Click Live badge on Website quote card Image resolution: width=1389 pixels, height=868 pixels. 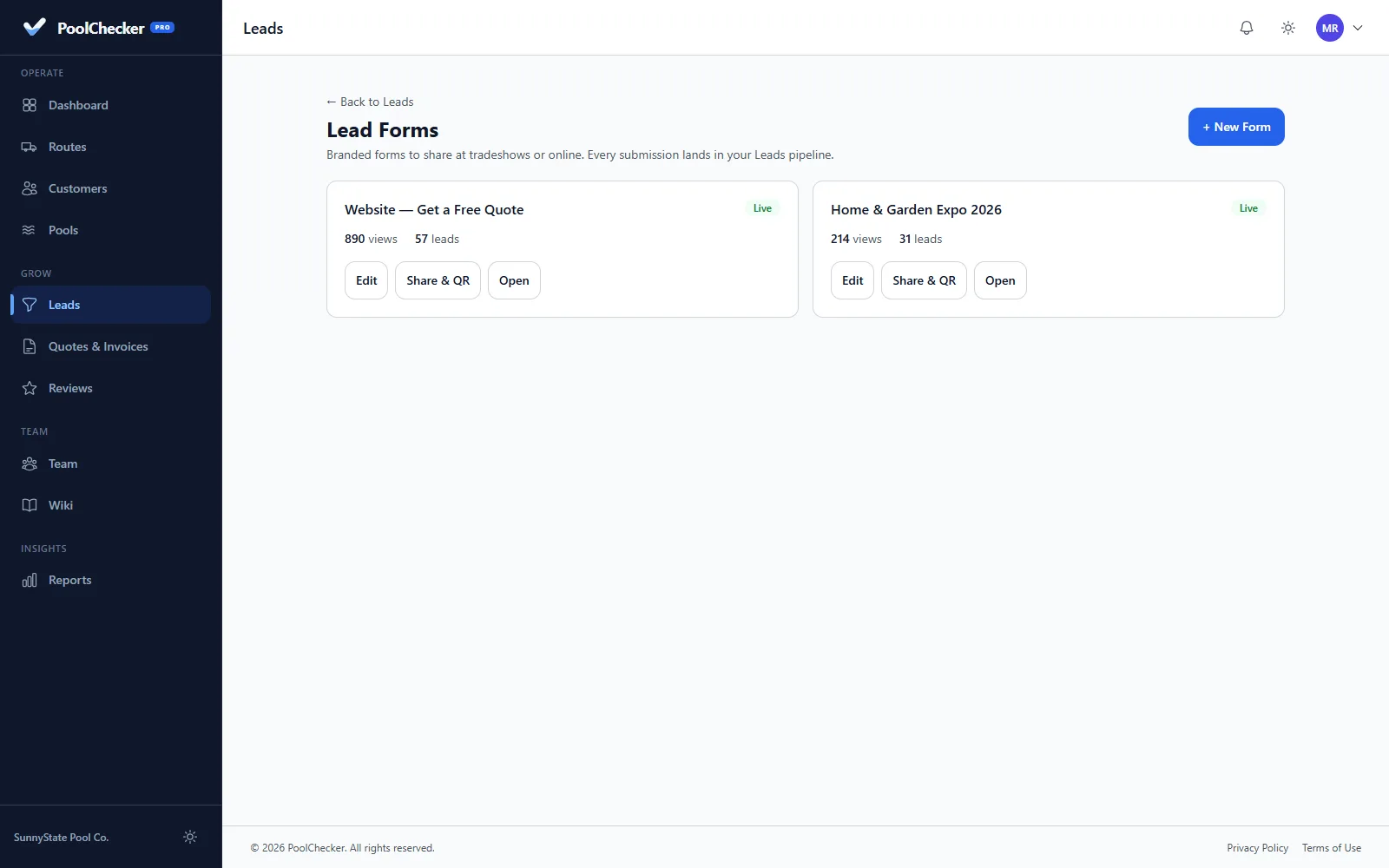(x=762, y=208)
